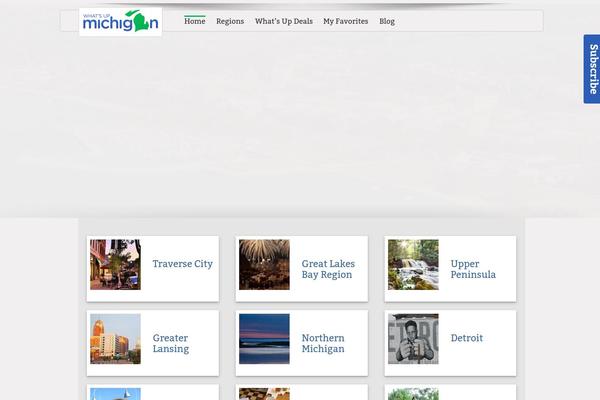Click the Lansing skyline thumbnail
Image resolution: width=600 pixels, height=400 pixels.
pyautogui.click(x=115, y=339)
